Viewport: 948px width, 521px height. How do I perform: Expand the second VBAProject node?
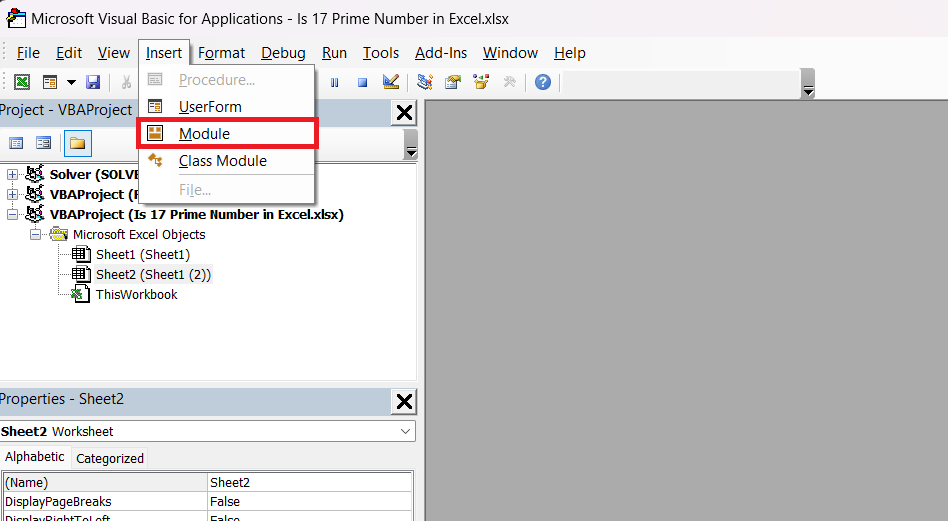click(12, 195)
